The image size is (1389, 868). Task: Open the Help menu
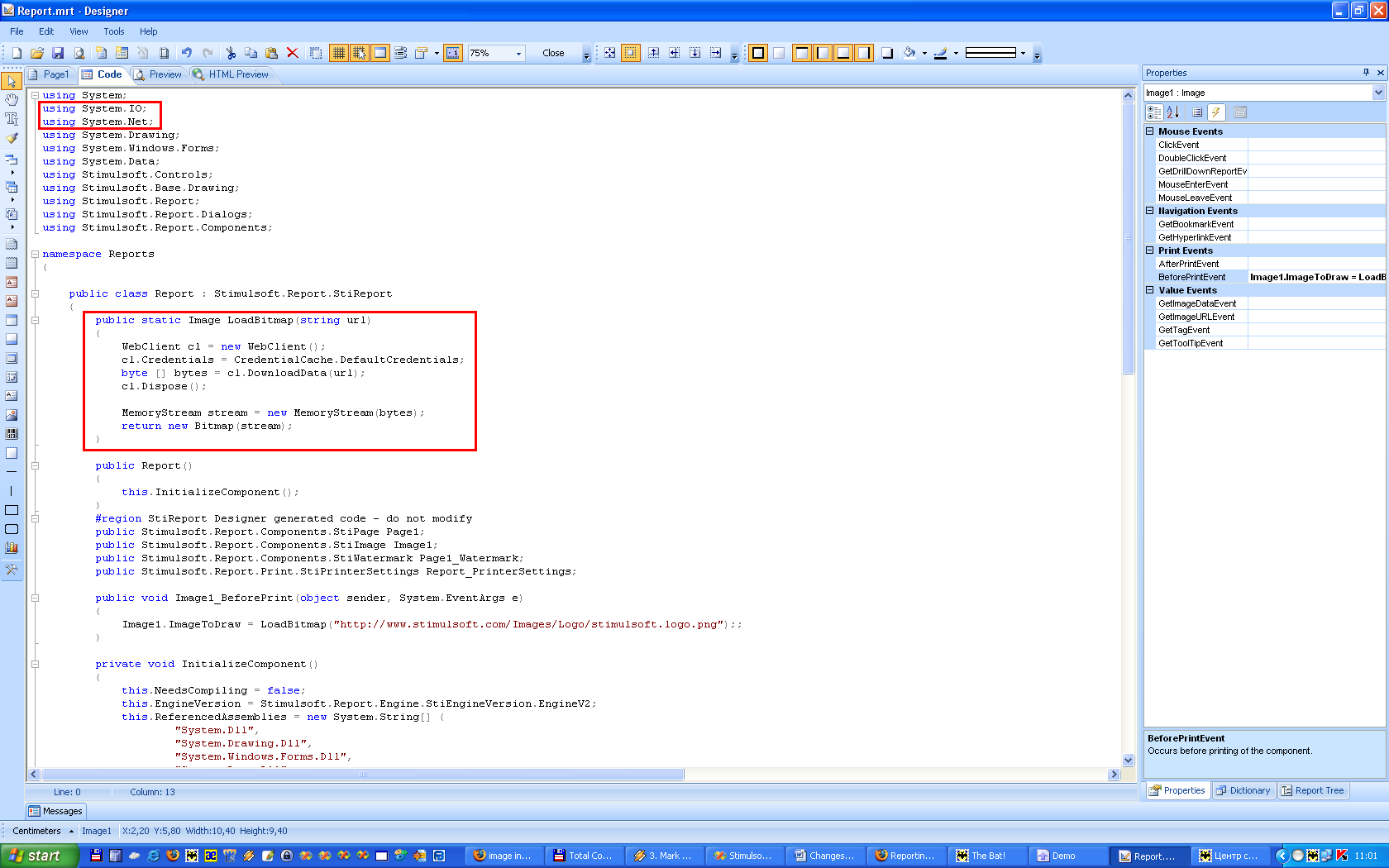(x=149, y=31)
